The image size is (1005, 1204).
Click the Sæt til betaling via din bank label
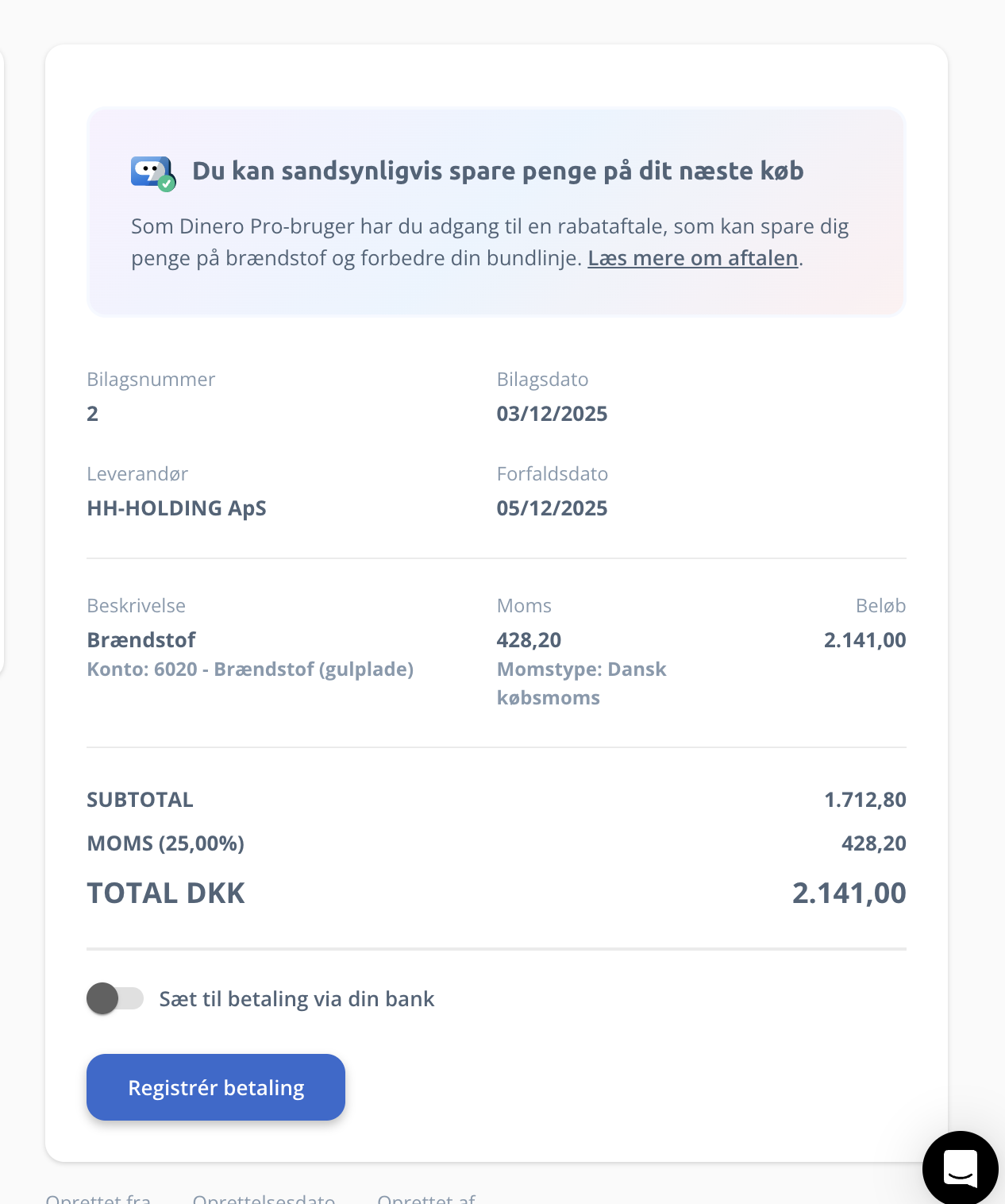(297, 999)
